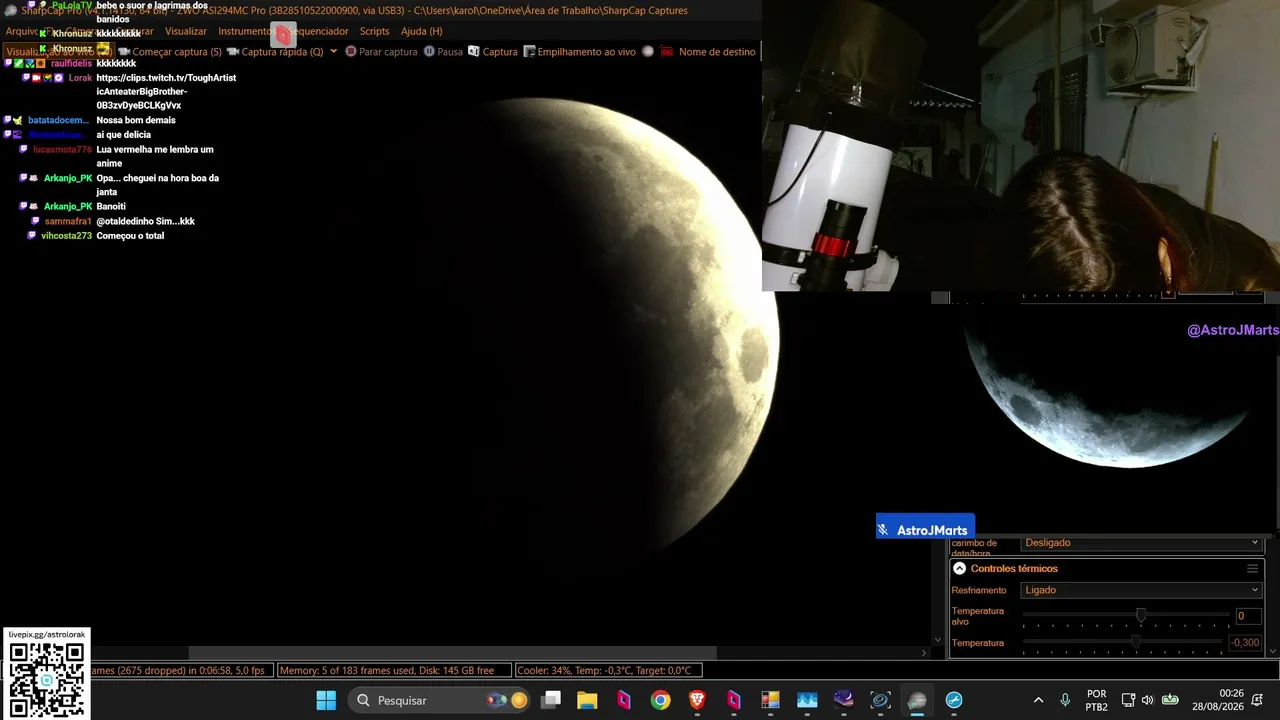Start capture with Começar captura (S)
Screen dimensions: 1280x720
[170, 52]
